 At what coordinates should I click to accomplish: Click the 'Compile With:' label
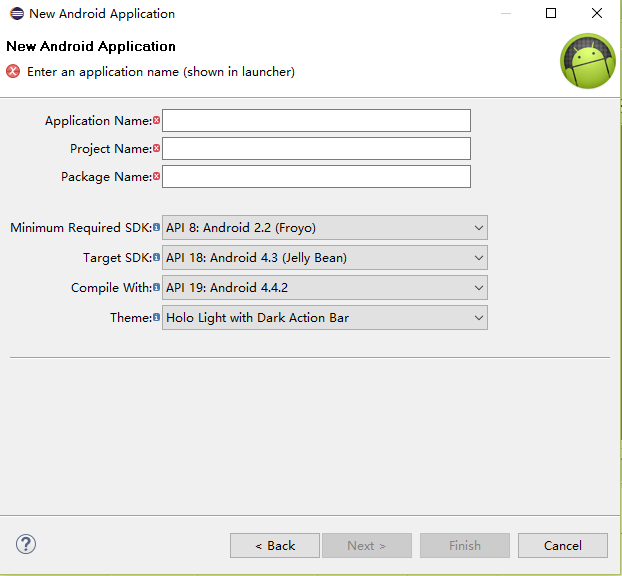tap(111, 288)
